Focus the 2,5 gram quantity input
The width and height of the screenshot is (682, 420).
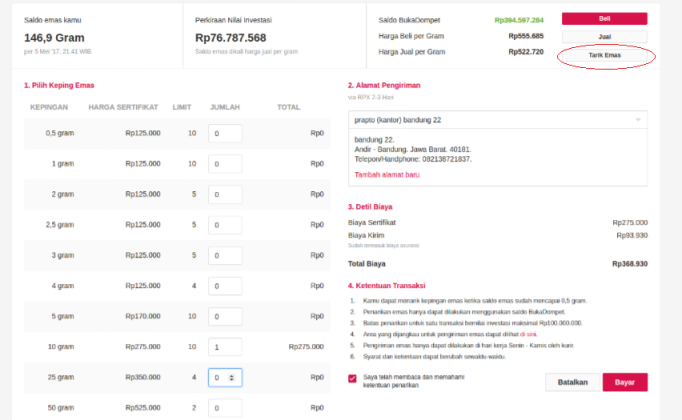pos(224,225)
